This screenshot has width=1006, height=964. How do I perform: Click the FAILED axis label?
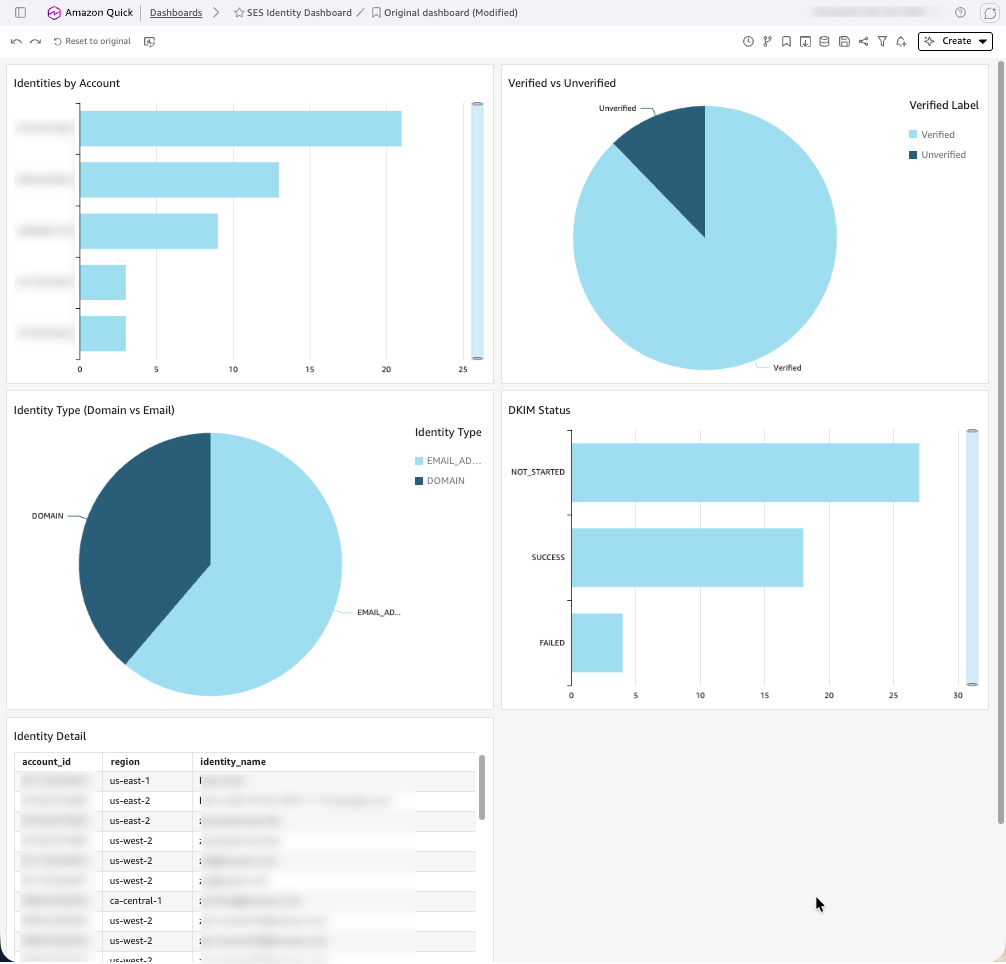tap(552, 643)
